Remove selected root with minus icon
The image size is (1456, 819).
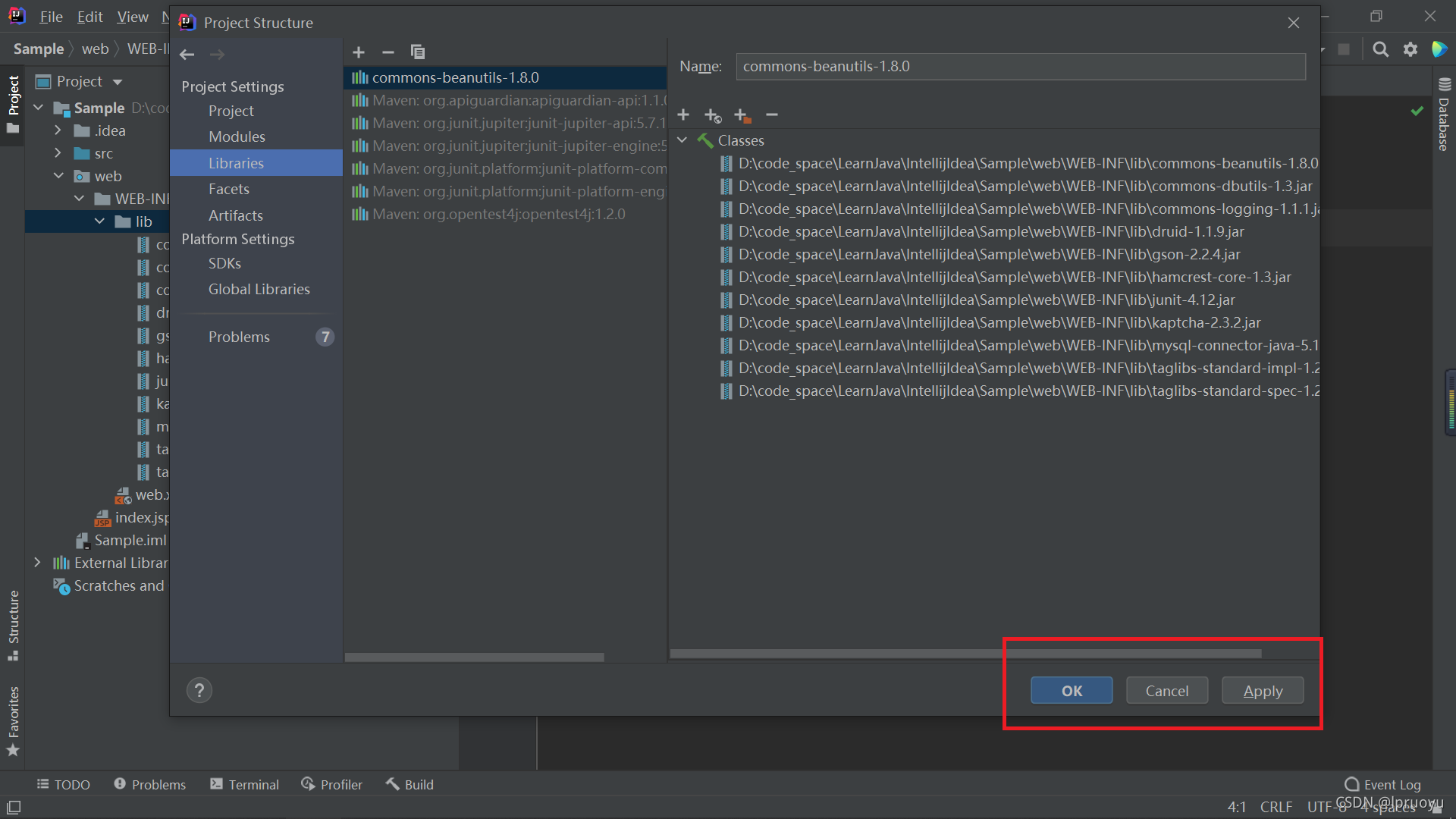click(x=772, y=115)
